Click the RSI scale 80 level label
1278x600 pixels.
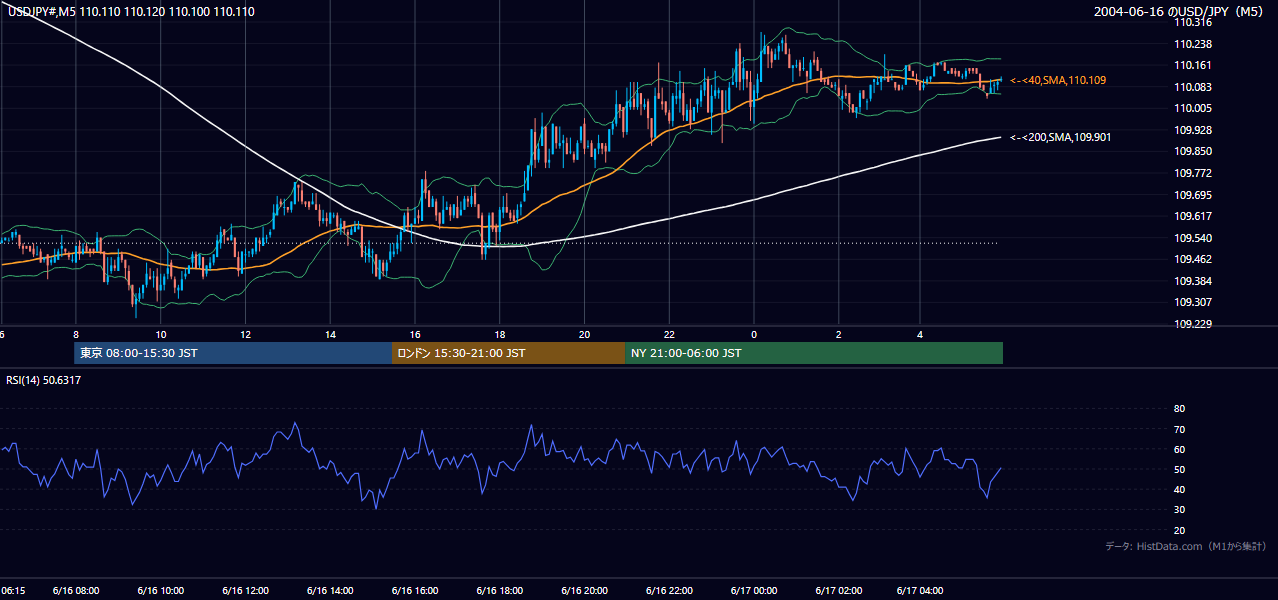pyautogui.click(x=1179, y=409)
